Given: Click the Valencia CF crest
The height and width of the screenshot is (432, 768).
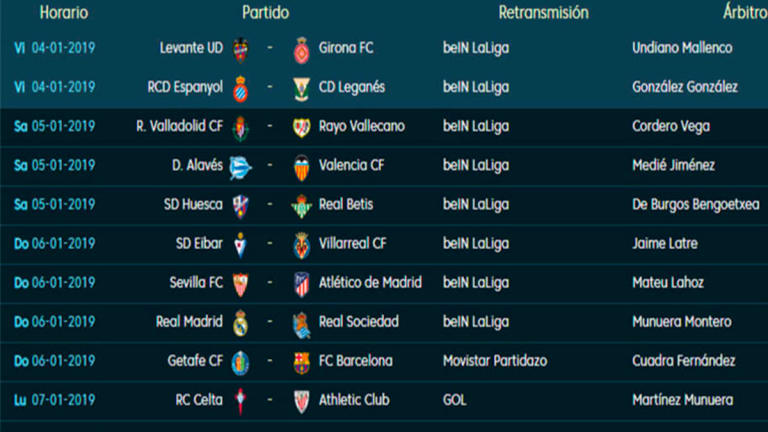Looking at the screenshot, I should [x=300, y=166].
